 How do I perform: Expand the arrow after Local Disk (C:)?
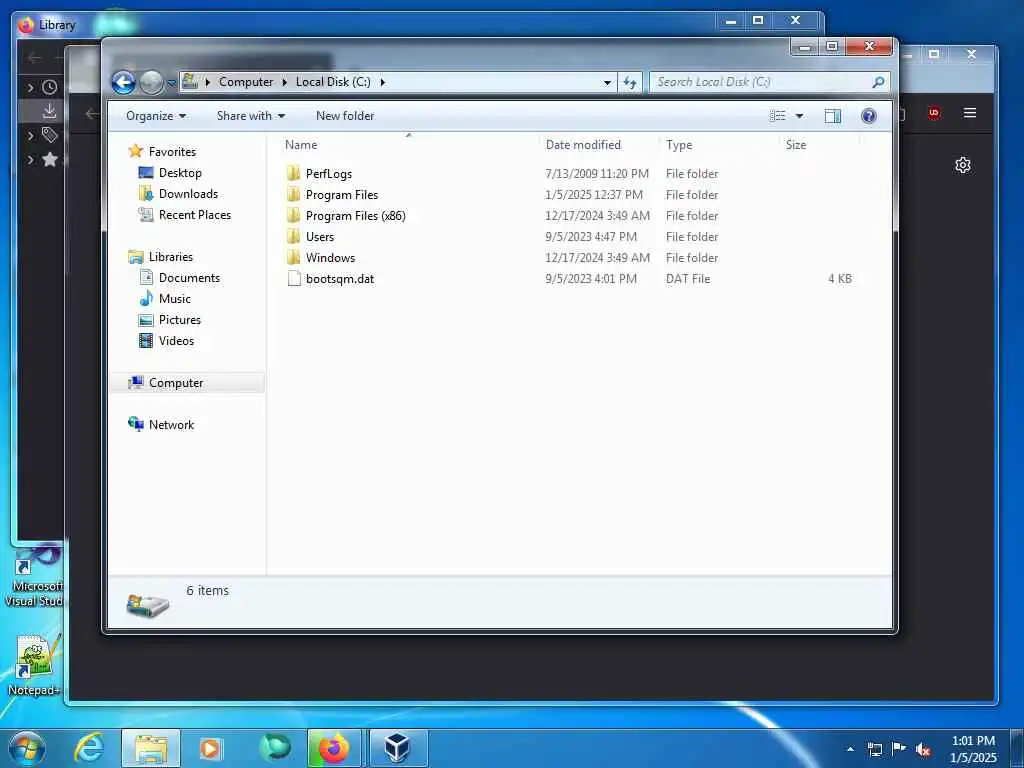coord(383,82)
